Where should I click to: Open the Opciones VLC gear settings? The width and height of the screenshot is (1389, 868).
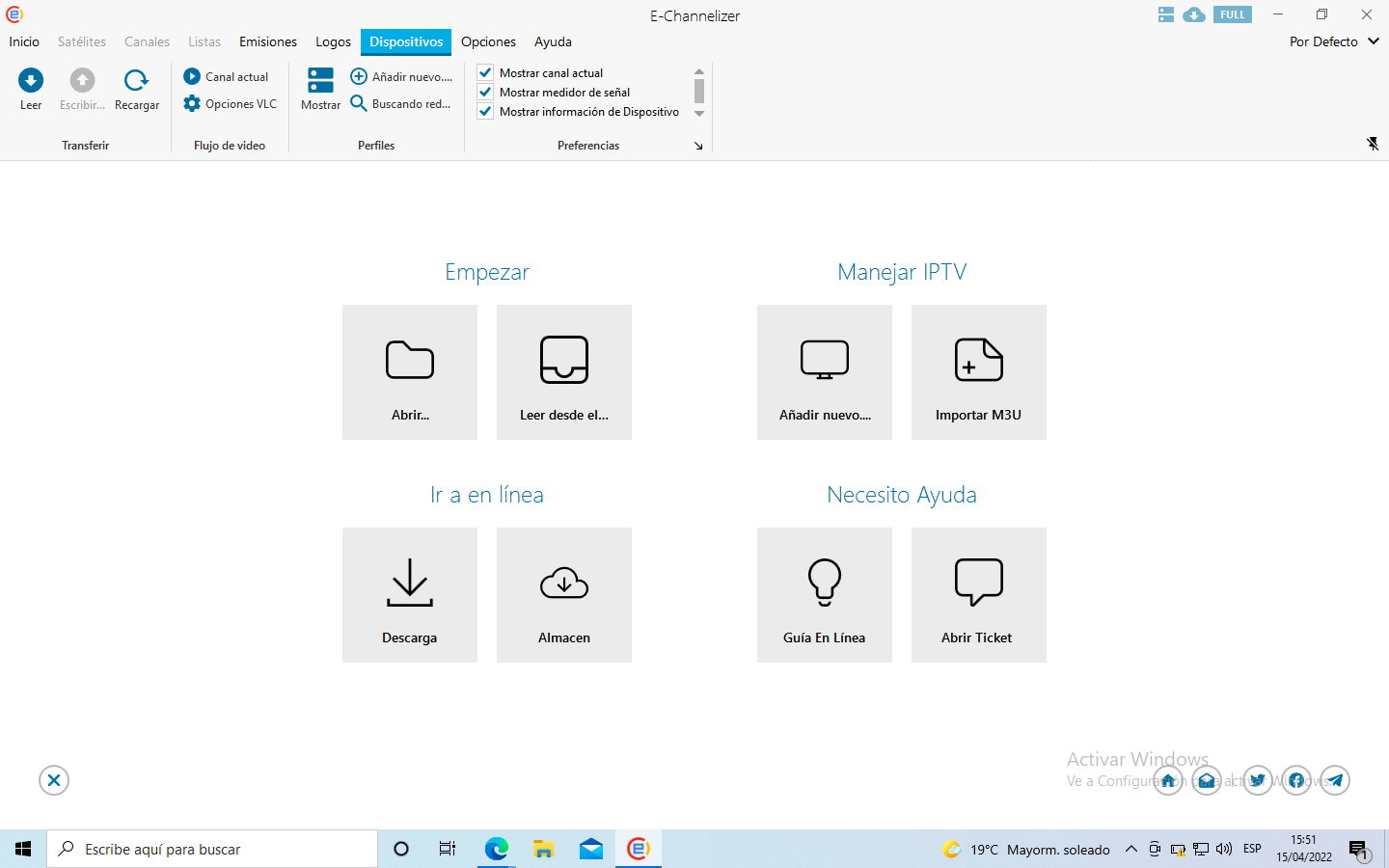pos(192,104)
